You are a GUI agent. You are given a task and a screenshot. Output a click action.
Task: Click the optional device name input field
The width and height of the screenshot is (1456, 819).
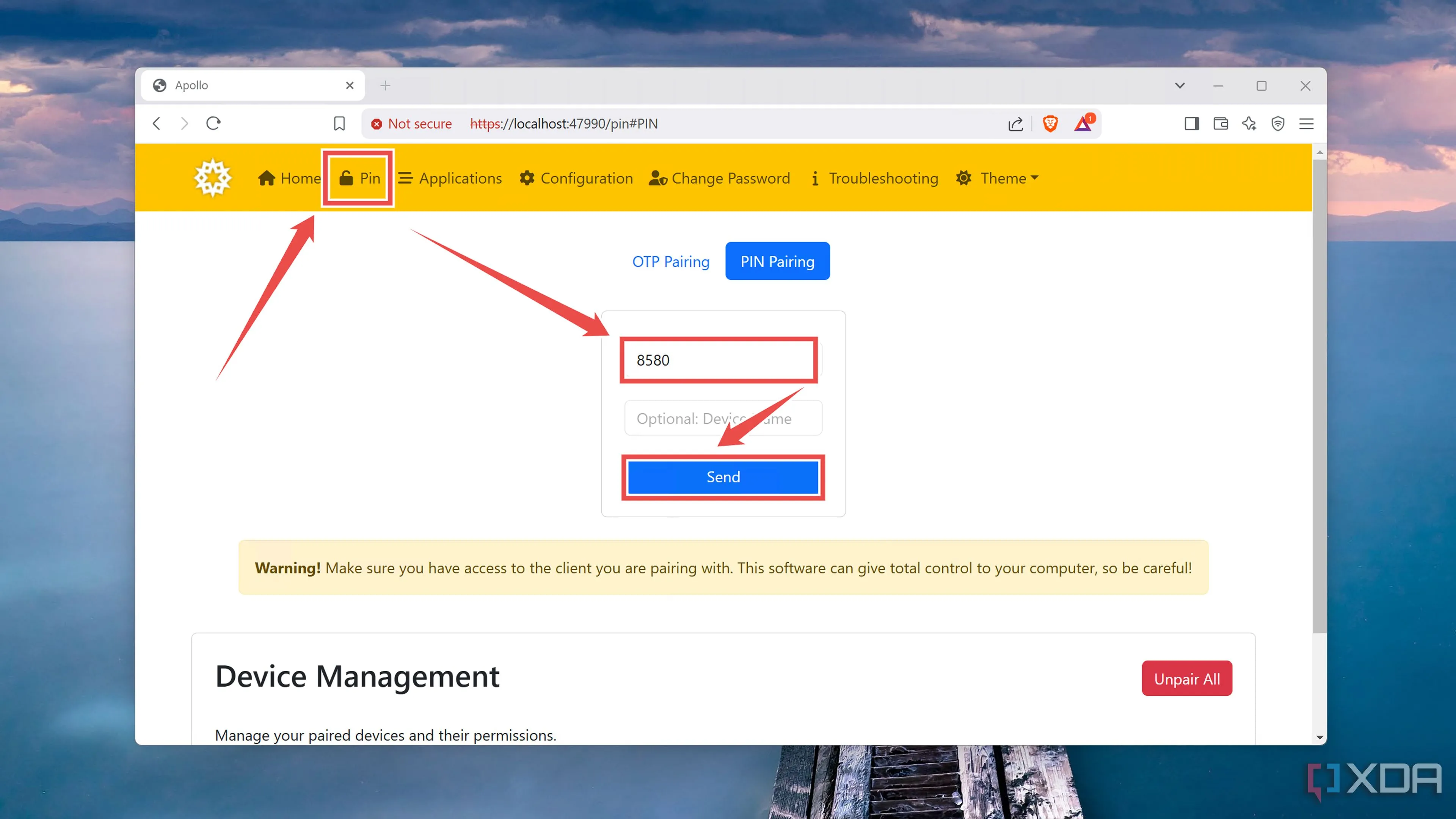click(723, 418)
